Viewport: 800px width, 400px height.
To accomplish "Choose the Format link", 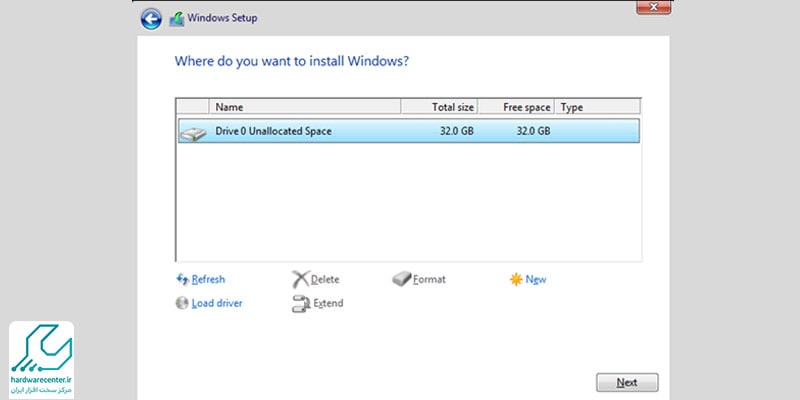I will tap(429, 280).
